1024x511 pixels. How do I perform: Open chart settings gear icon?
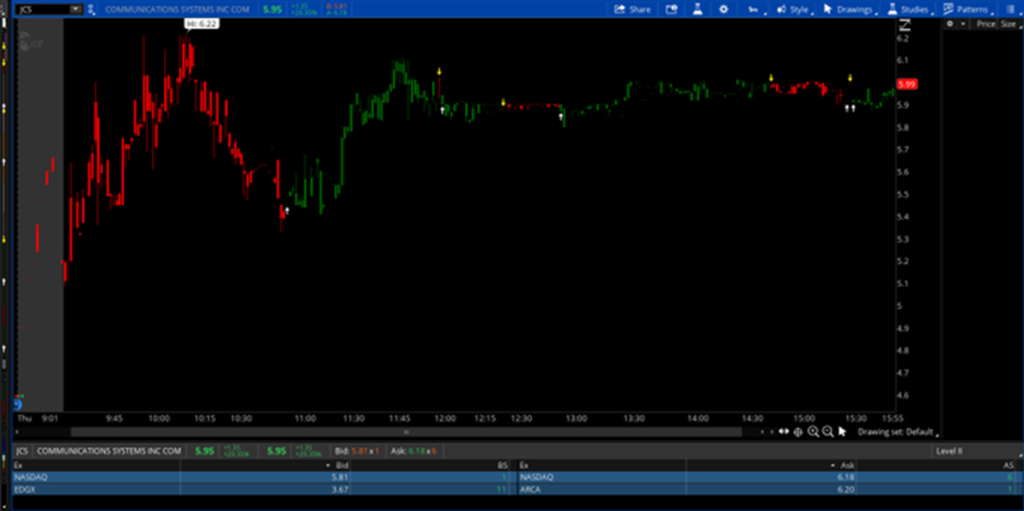pyautogui.click(x=724, y=9)
